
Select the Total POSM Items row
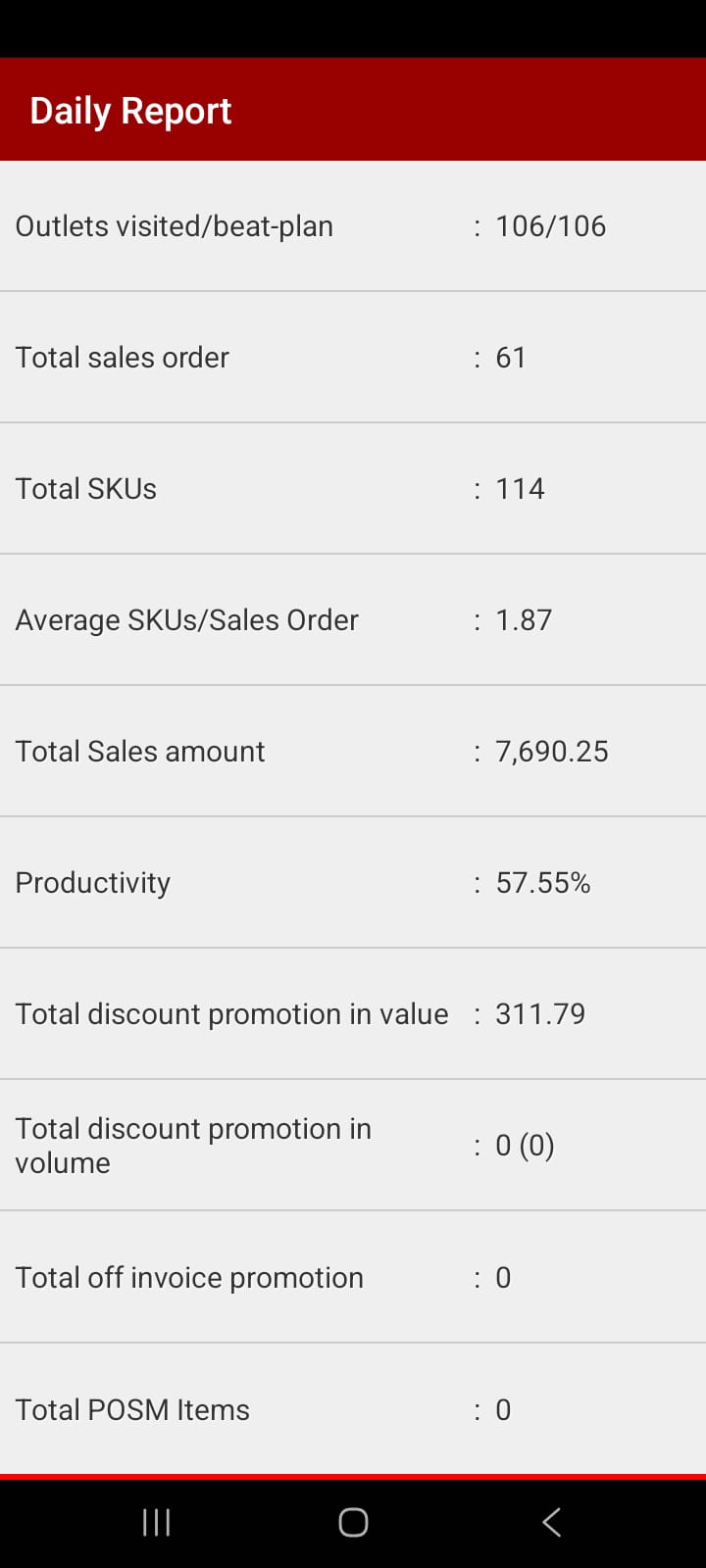[x=353, y=1409]
